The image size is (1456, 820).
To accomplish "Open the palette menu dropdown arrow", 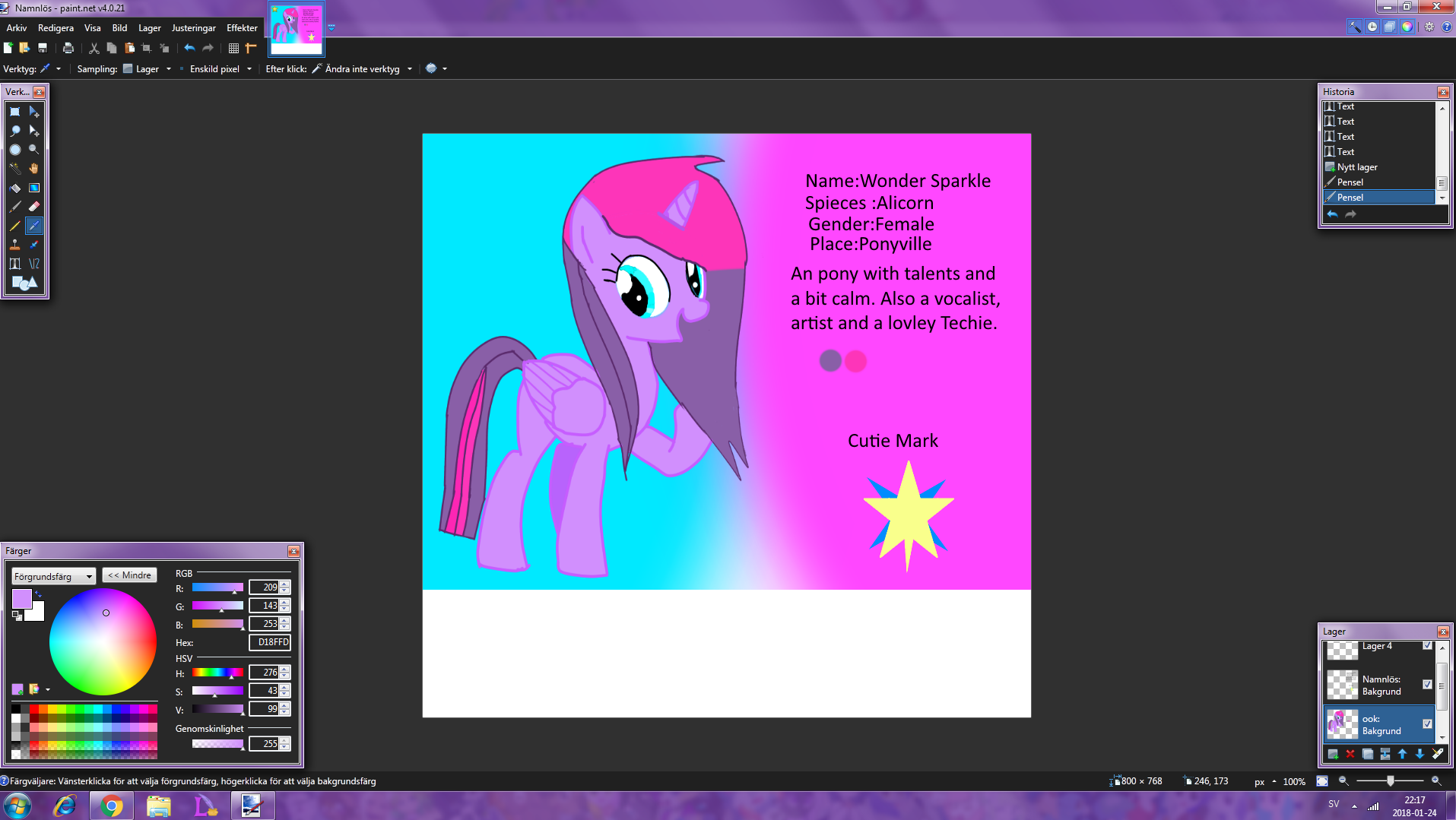I will [48, 690].
